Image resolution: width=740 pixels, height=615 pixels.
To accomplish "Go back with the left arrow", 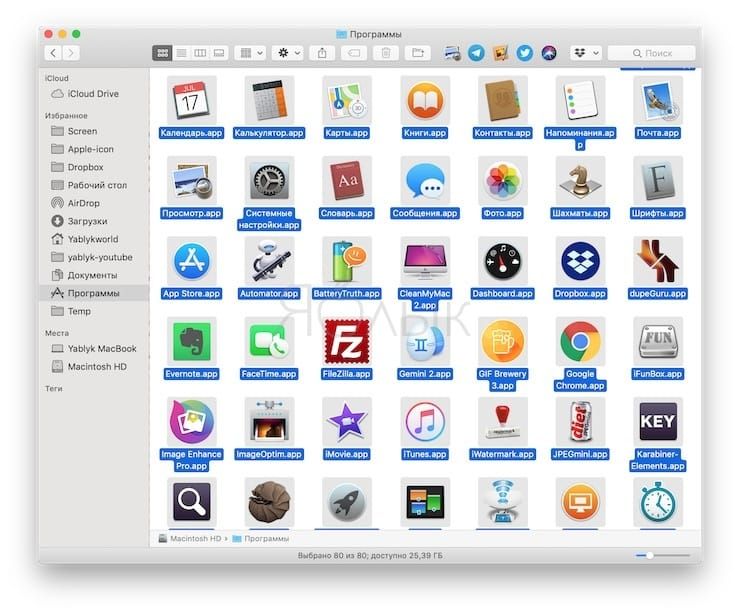I will point(53,53).
